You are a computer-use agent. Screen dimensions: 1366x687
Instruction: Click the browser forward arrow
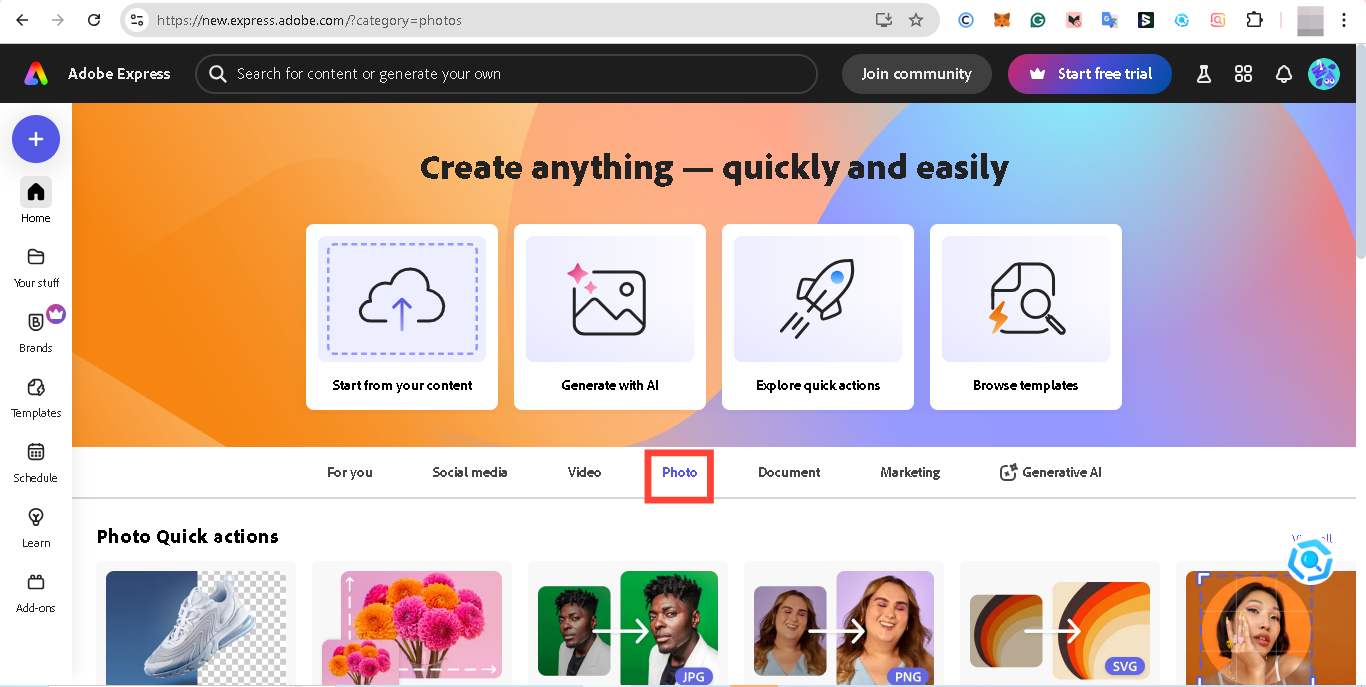(x=58, y=20)
